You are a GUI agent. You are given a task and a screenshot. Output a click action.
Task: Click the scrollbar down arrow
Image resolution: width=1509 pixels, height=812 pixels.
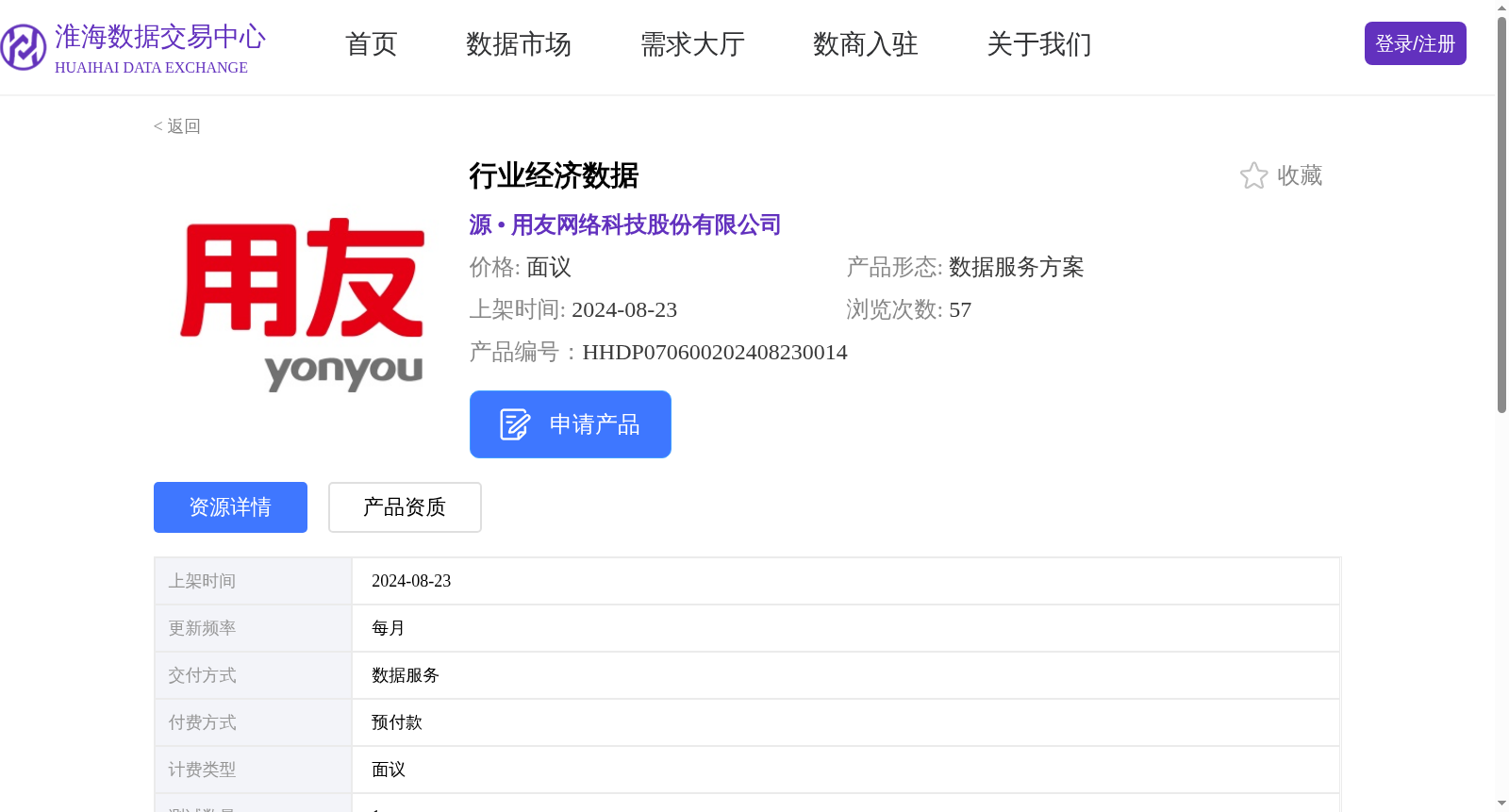[x=1501, y=804]
